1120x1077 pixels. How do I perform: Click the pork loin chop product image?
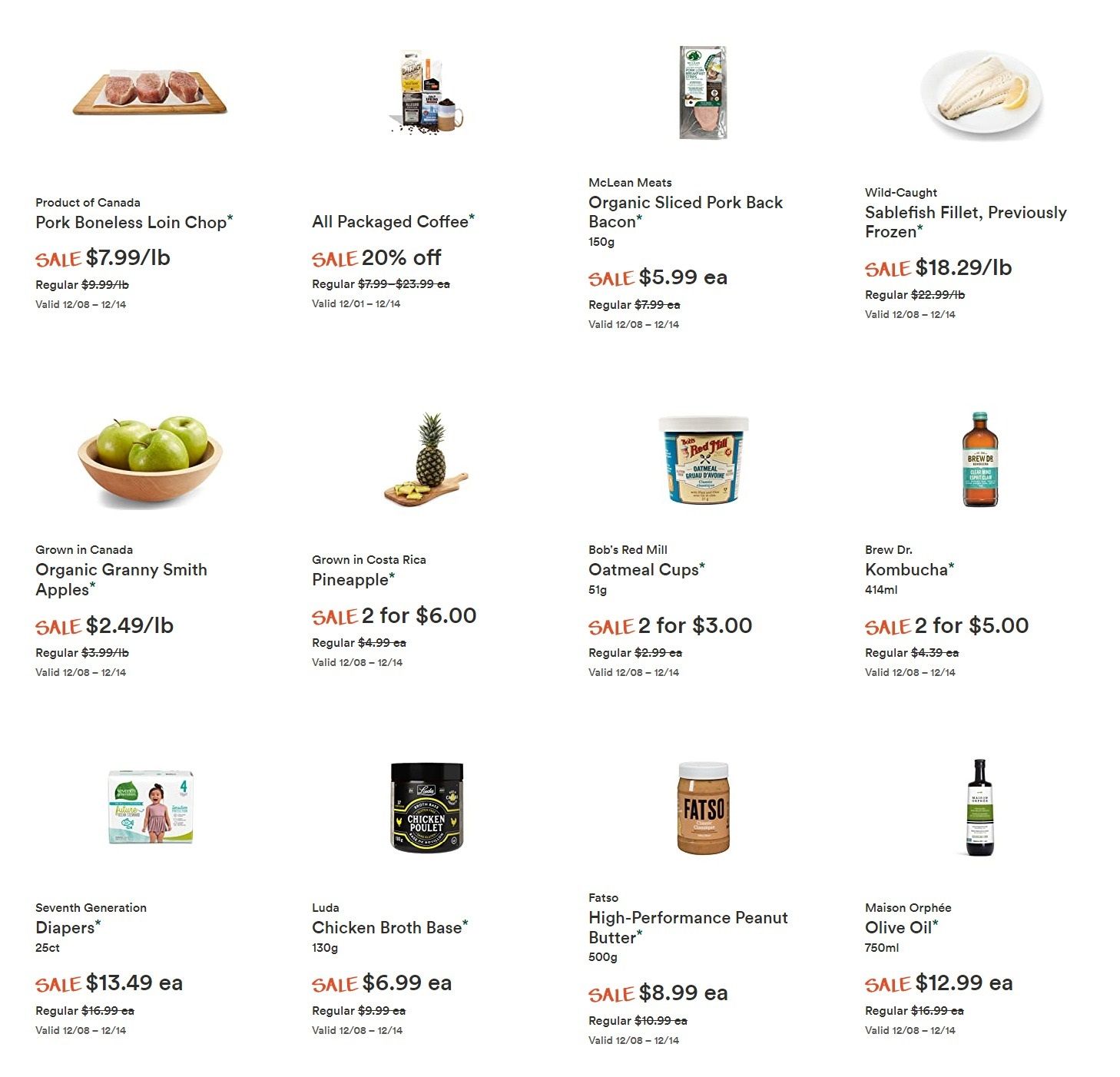(150, 92)
